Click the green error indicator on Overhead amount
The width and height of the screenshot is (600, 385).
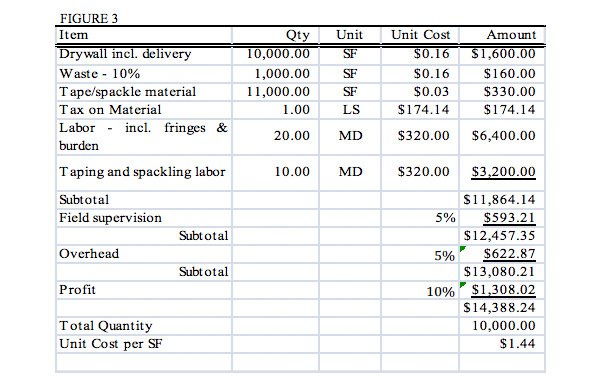[463, 249]
